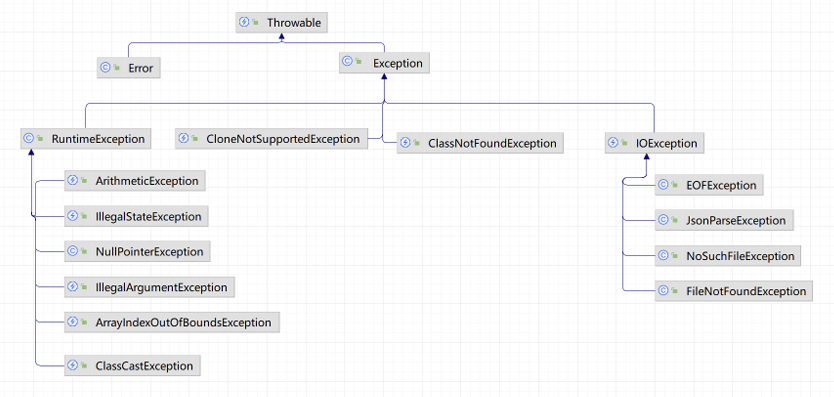The image size is (834, 397).
Task: Click the class icon beside Exception
Action: [x=347, y=61]
